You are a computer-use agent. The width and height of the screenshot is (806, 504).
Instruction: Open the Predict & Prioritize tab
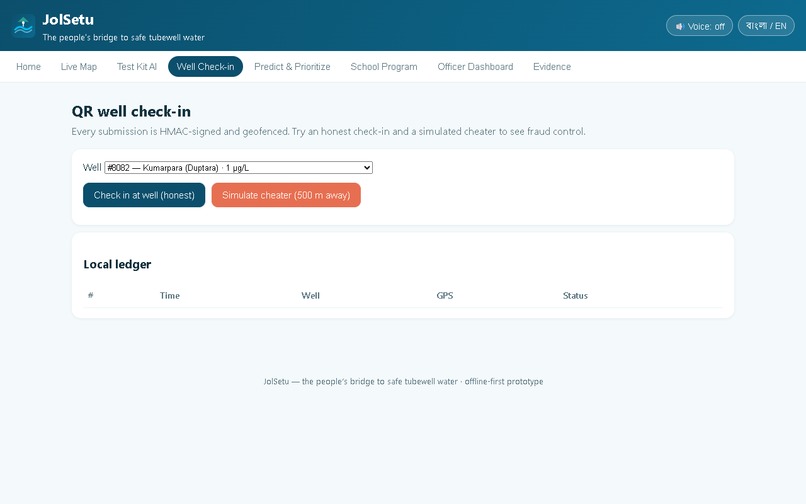point(292,66)
